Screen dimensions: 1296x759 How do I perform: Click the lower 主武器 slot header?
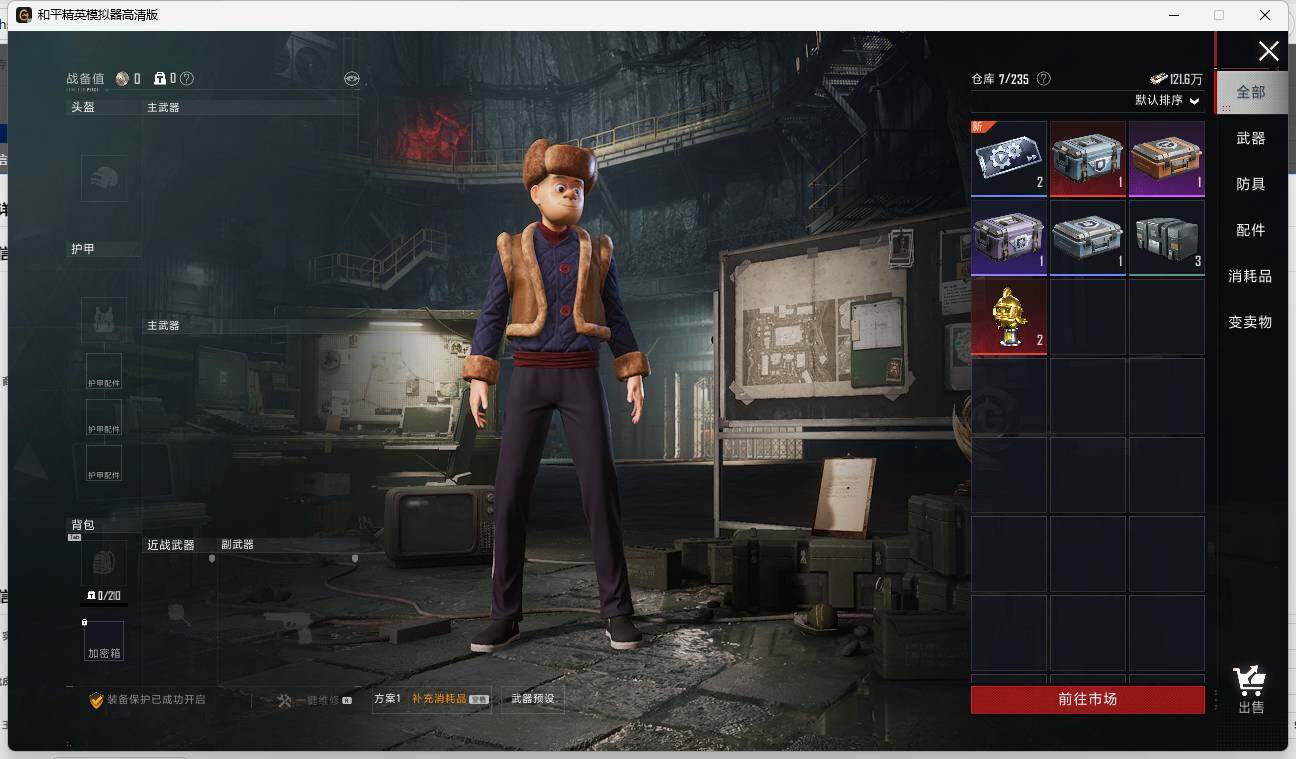click(163, 325)
